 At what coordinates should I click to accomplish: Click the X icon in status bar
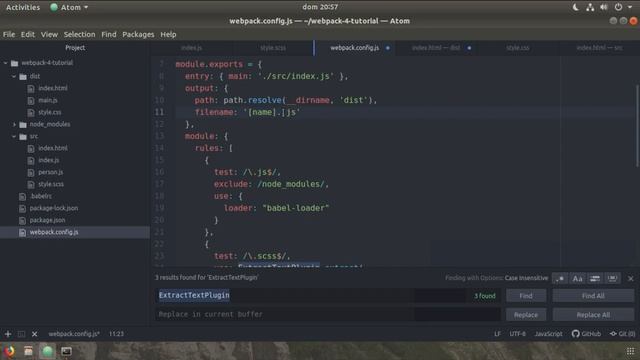[35, 334]
